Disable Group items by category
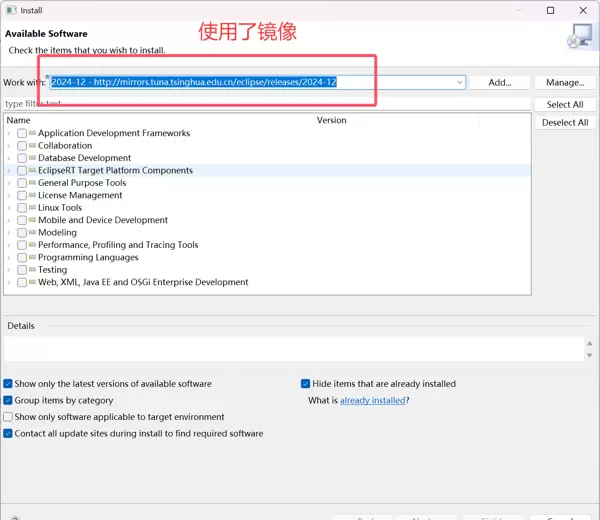 9,400
